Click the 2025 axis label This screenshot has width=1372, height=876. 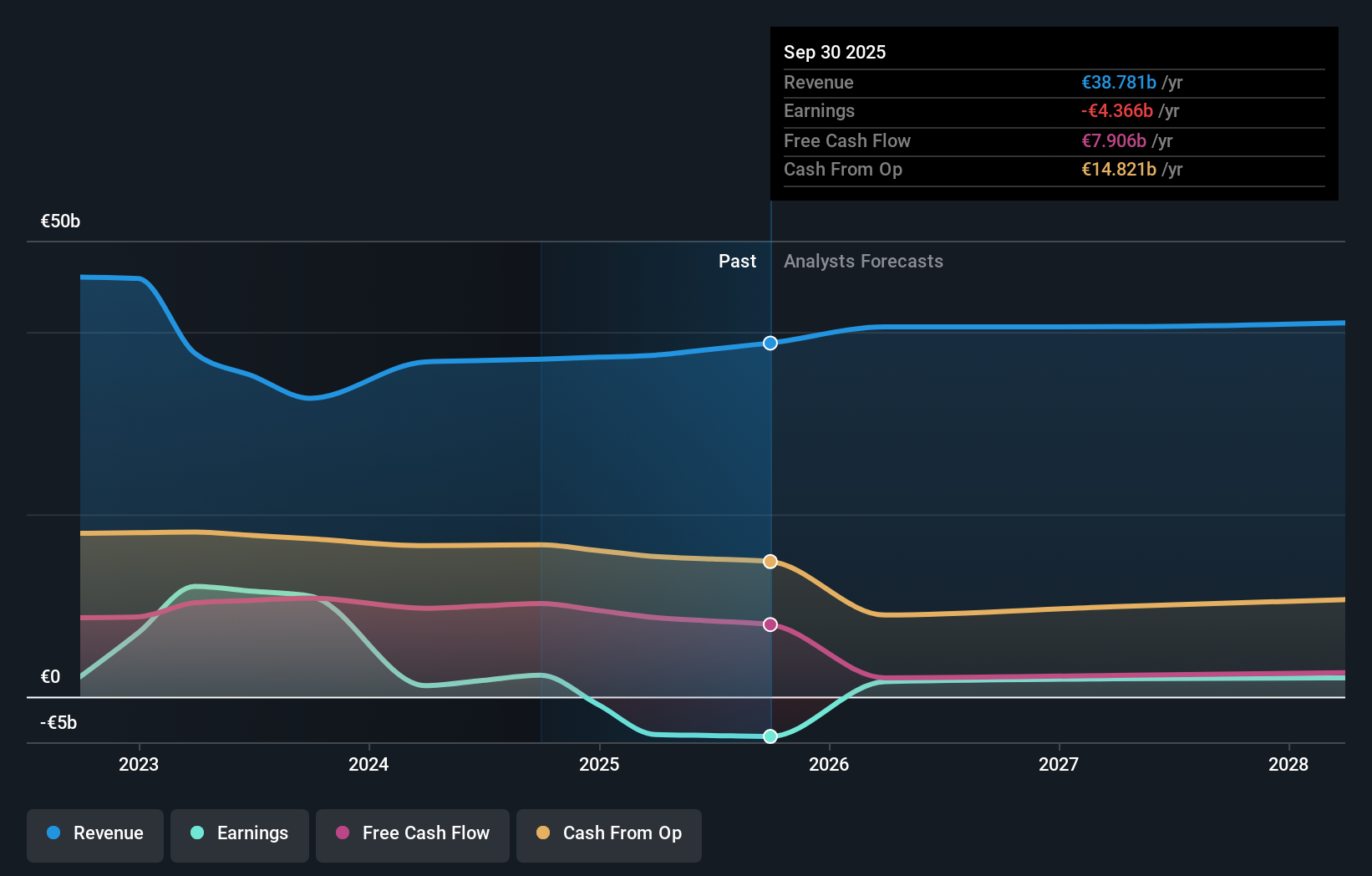coord(599,764)
